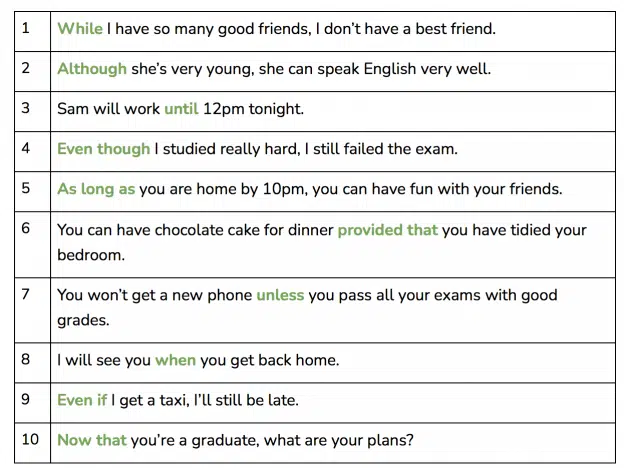Viewport: 624px width, 468px height.
Task: Click the word "bedroom" in row 6
Action: 91,255
